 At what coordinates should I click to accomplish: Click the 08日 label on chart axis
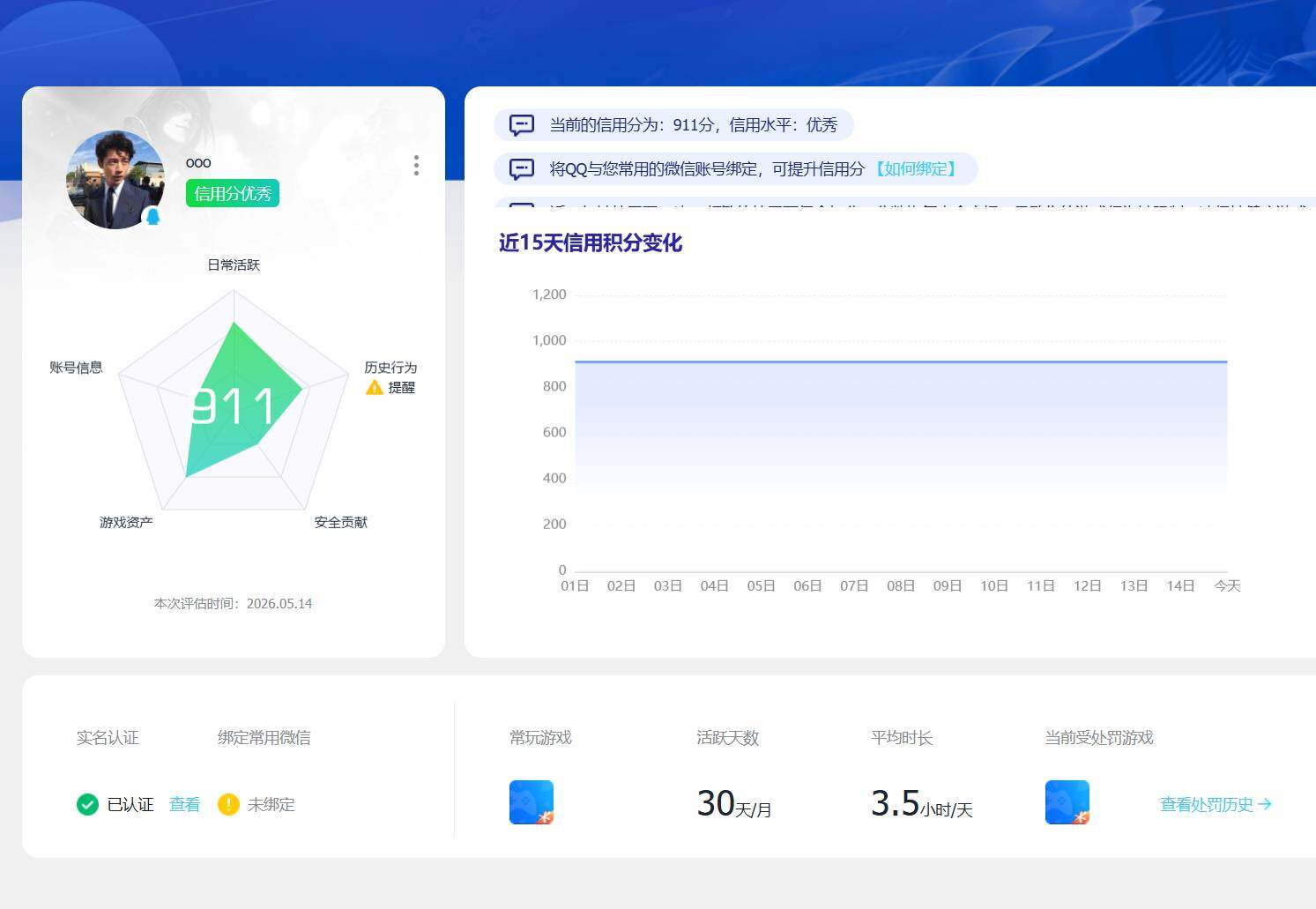click(901, 585)
